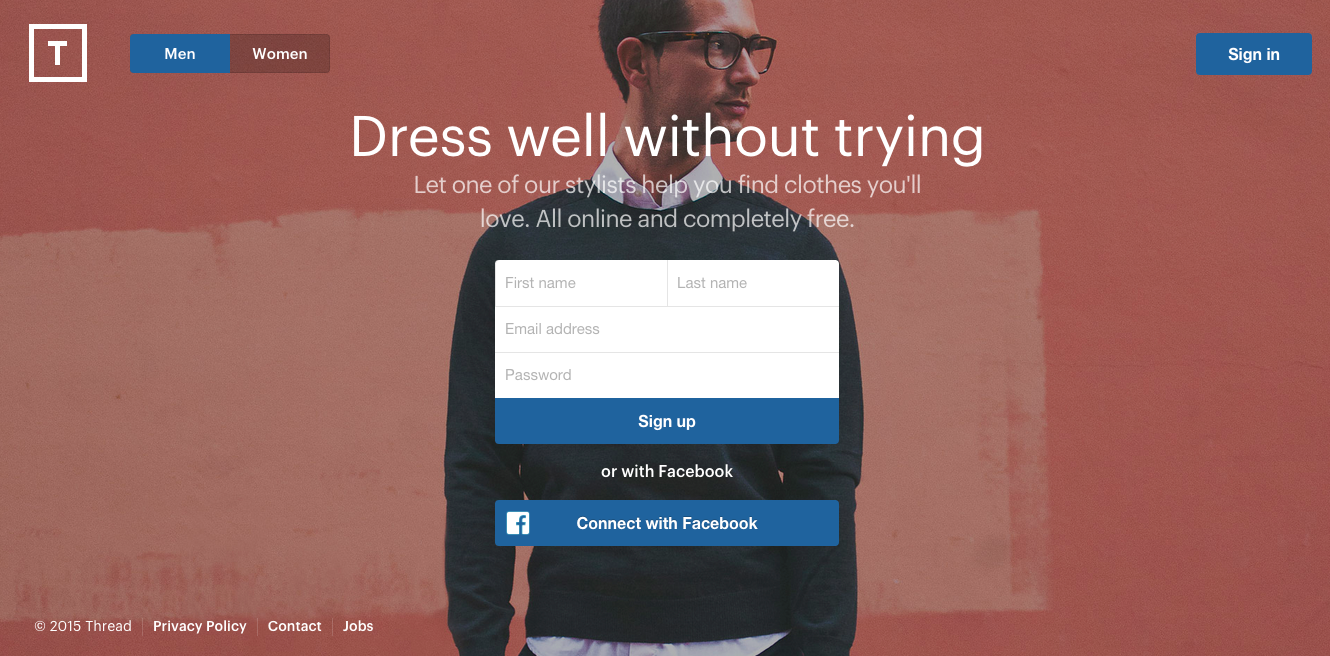
Task: Visit the Contact footer link
Action: pyautogui.click(x=295, y=626)
